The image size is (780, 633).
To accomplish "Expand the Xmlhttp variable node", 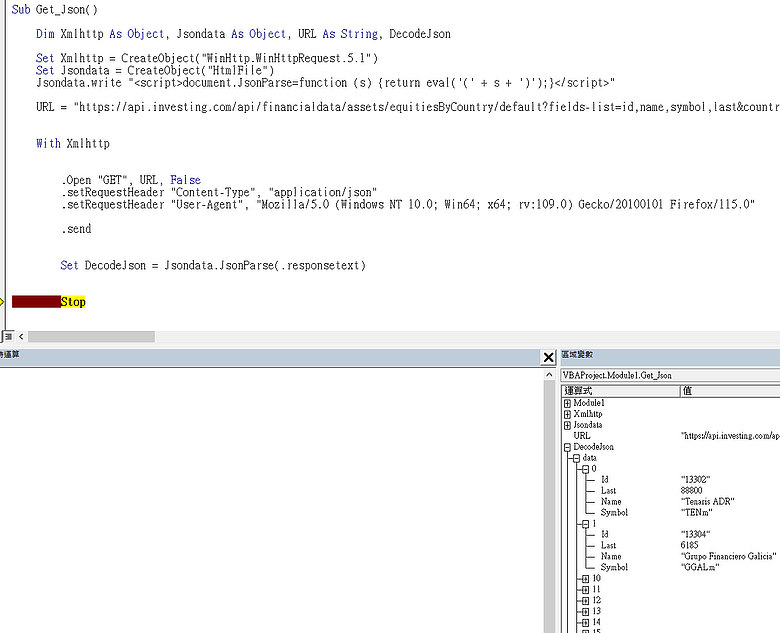I will [x=567, y=414].
